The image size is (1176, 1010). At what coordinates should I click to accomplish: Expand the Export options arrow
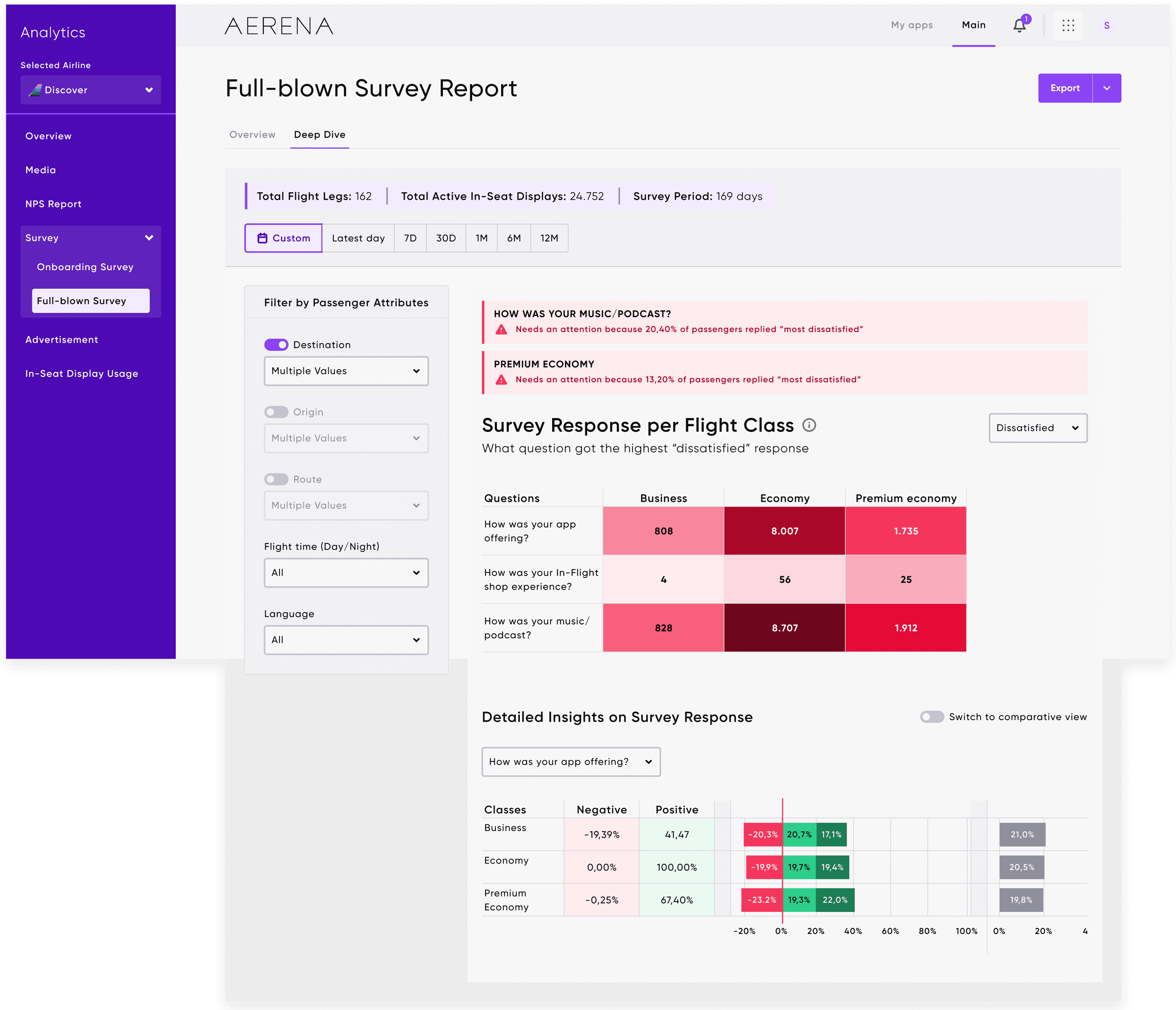tap(1106, 88)
